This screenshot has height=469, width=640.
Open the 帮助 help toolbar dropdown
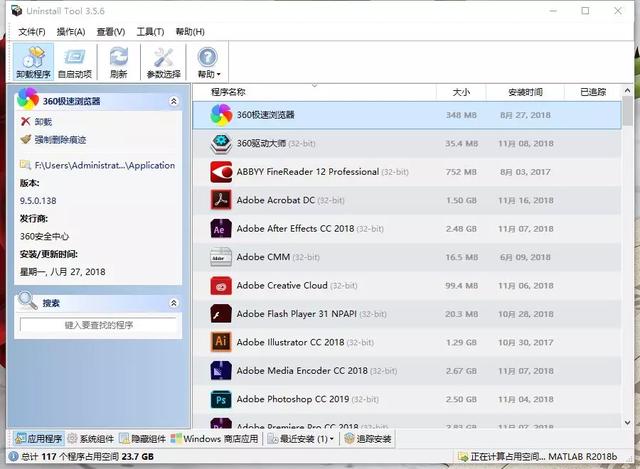point(208,62)
